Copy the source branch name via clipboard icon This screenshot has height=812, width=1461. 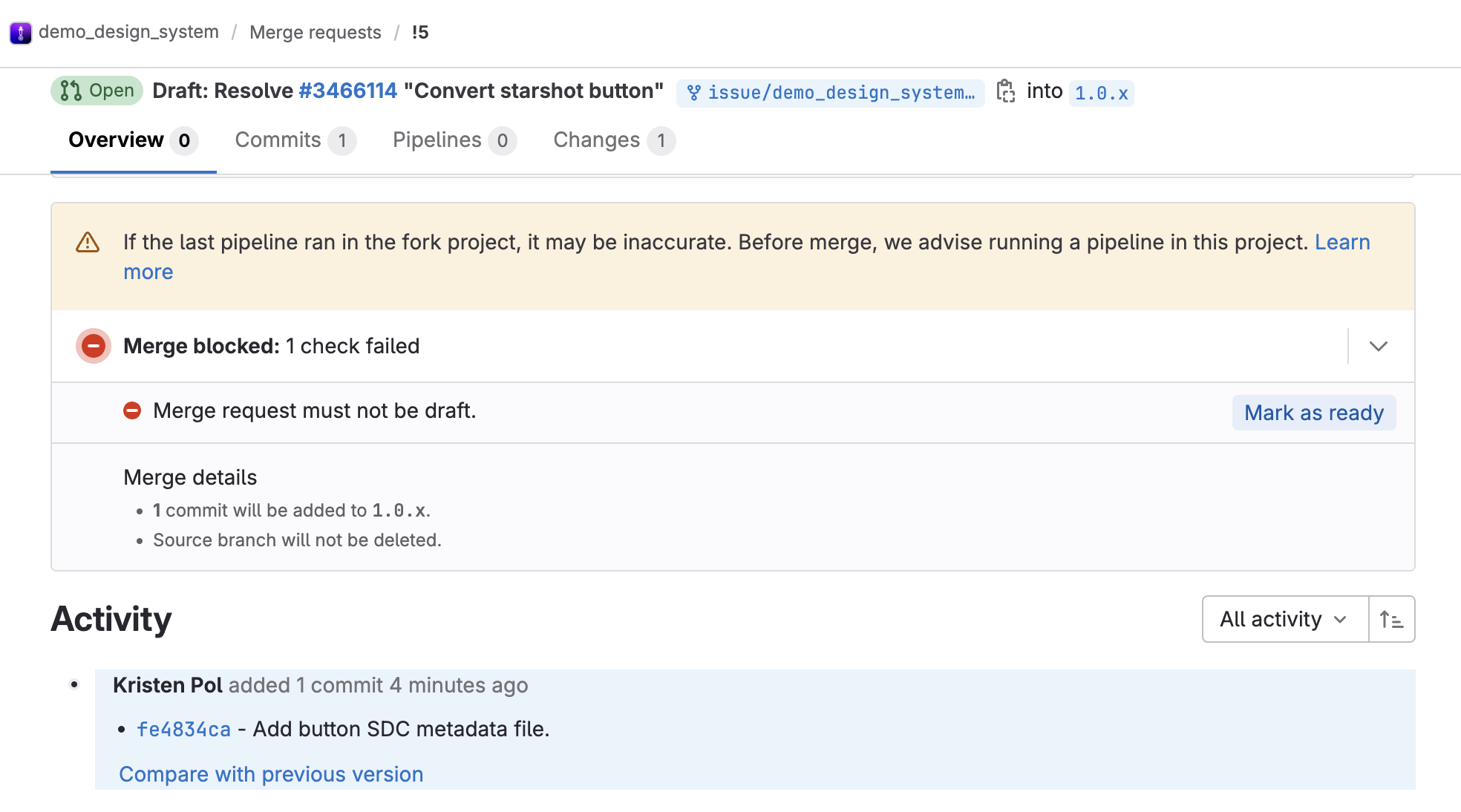point(1007,91)
